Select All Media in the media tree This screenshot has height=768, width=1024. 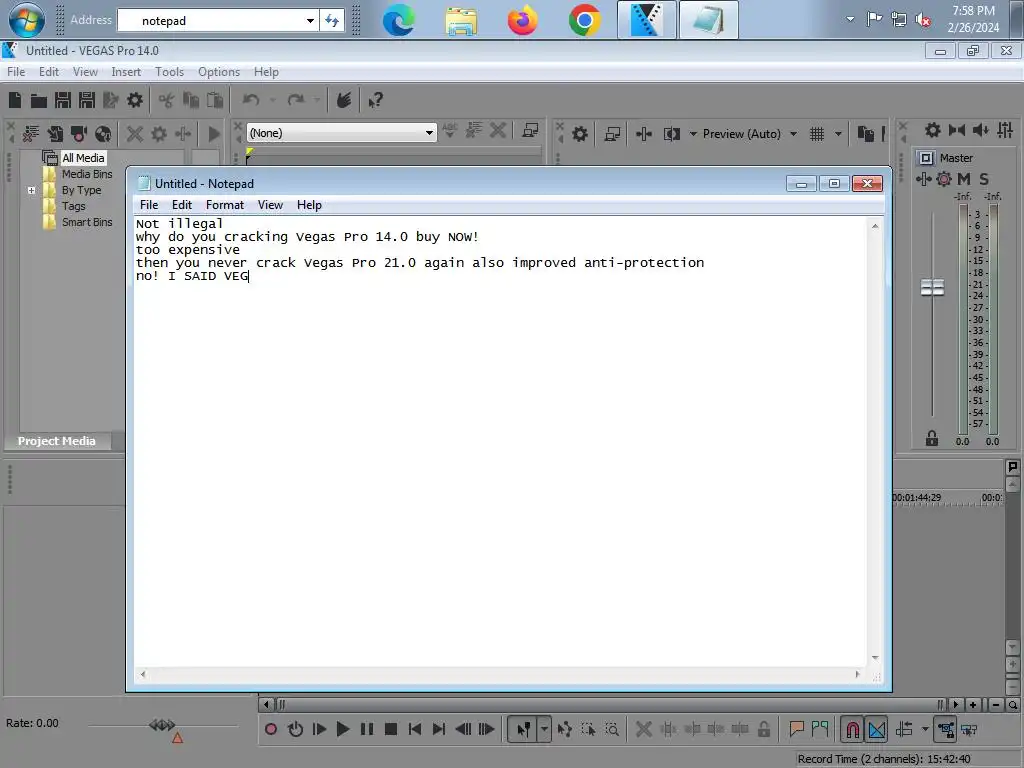click(x=83, y=158)
